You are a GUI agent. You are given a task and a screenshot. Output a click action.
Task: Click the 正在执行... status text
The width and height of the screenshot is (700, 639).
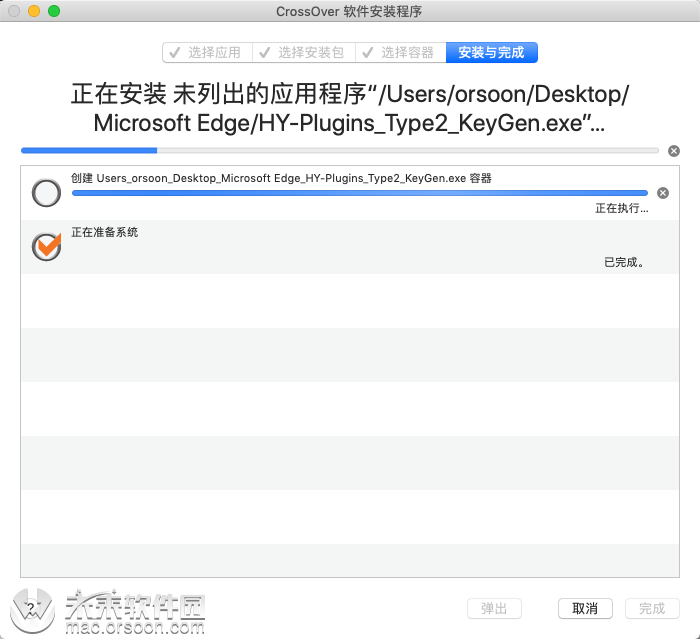click(x=621, y=208)
